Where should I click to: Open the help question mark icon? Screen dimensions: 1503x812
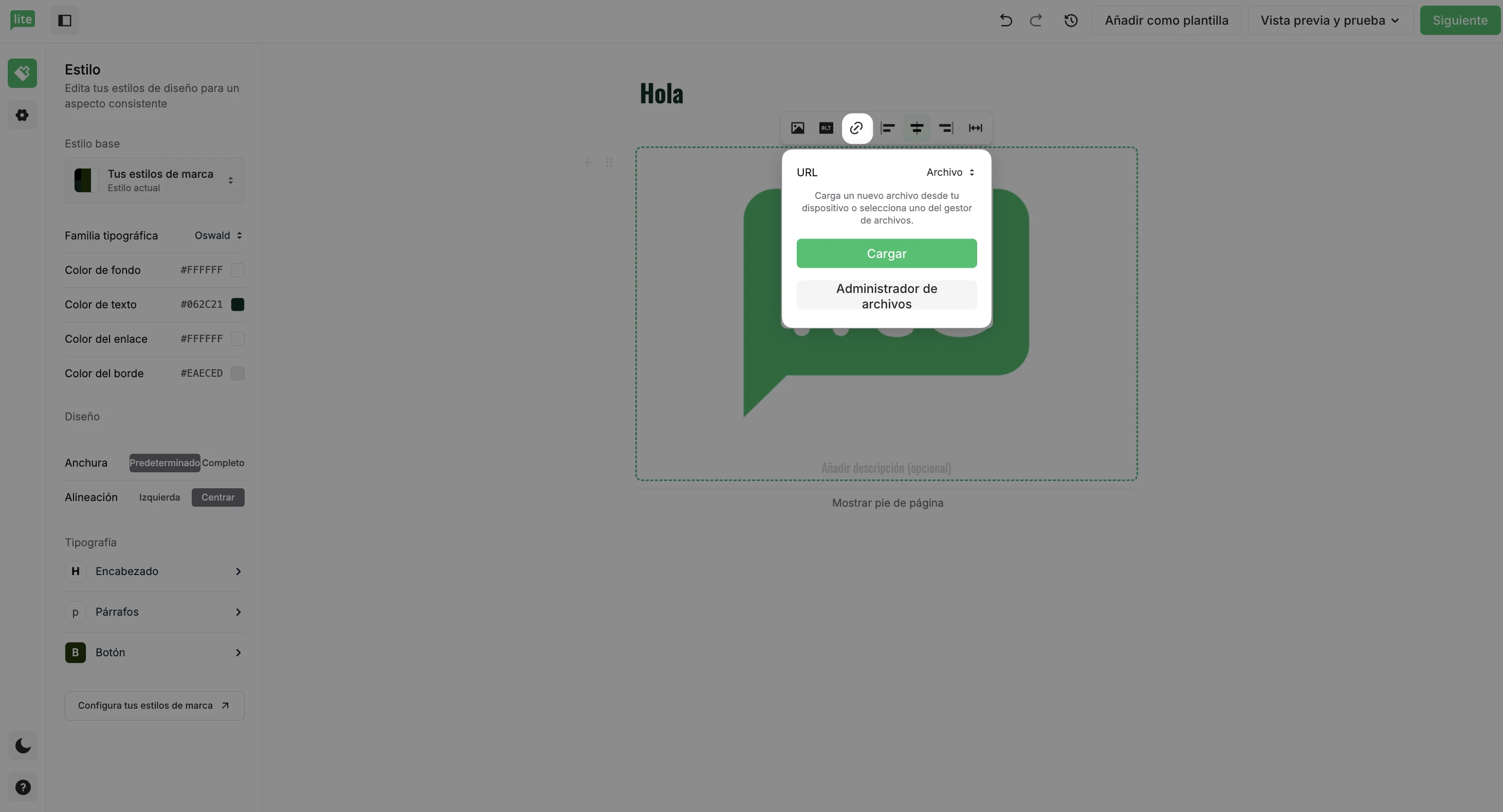[x=23, y=787]
